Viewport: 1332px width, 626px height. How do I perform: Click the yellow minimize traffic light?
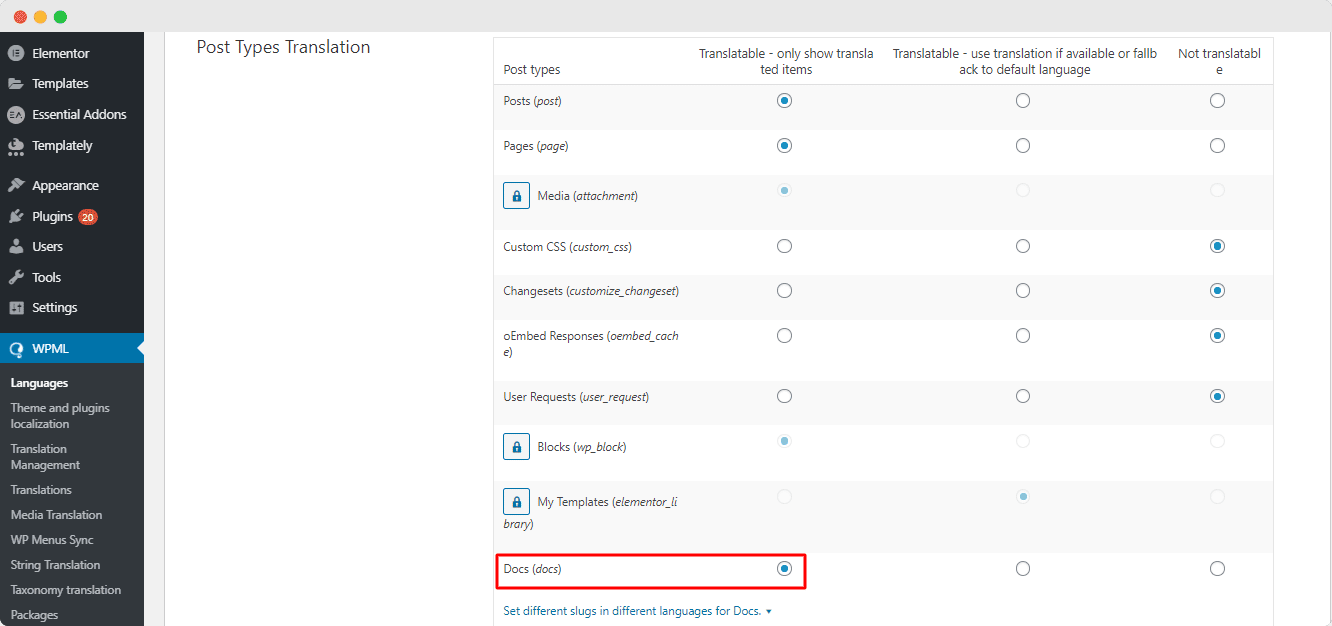38,17
